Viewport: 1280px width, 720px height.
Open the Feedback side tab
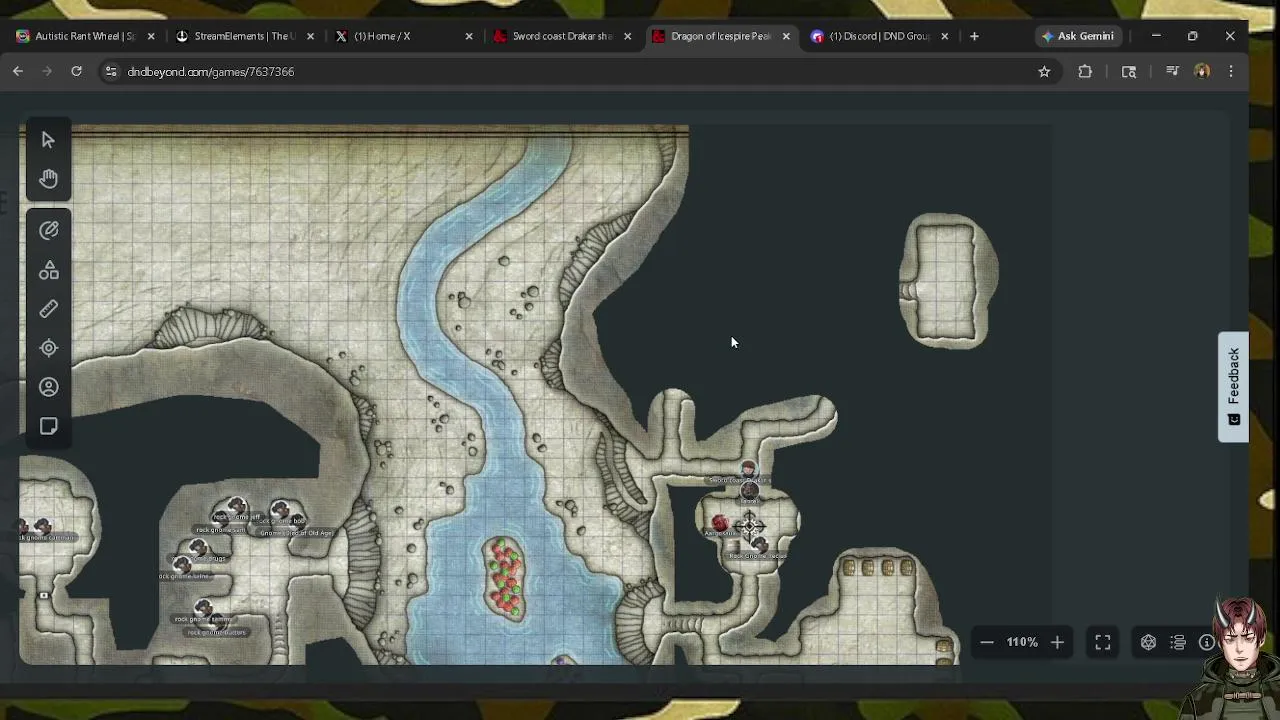tap(1233, 386)
